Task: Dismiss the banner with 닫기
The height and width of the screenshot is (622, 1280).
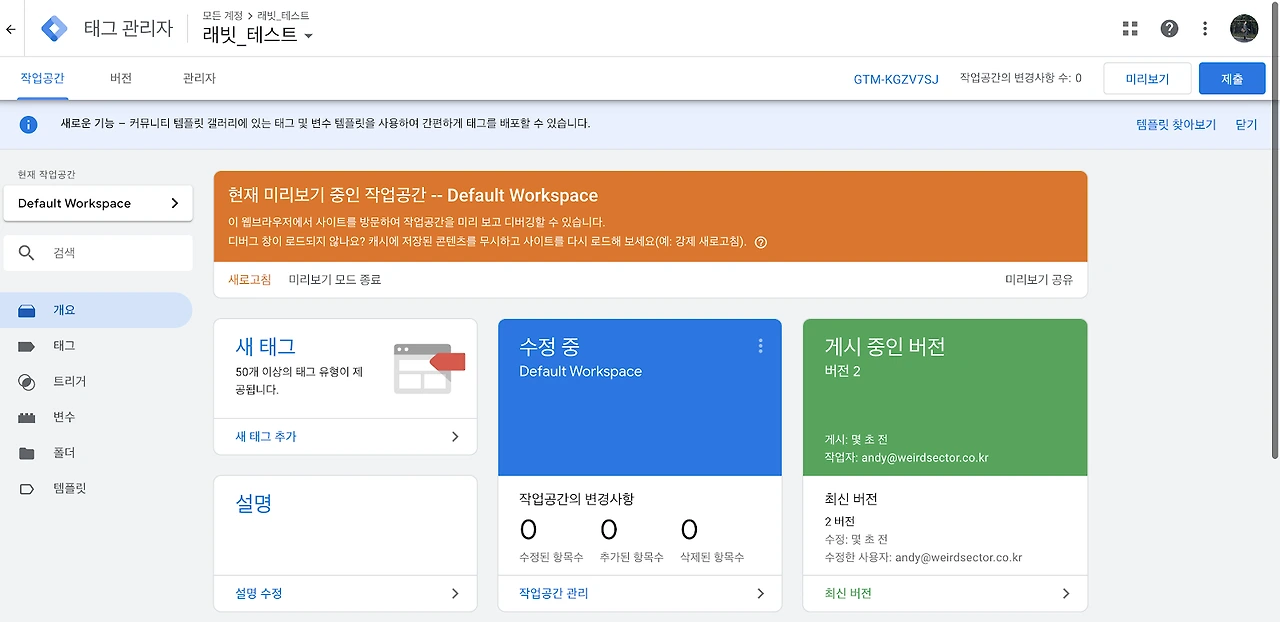Action: [x=1246, y=125]
